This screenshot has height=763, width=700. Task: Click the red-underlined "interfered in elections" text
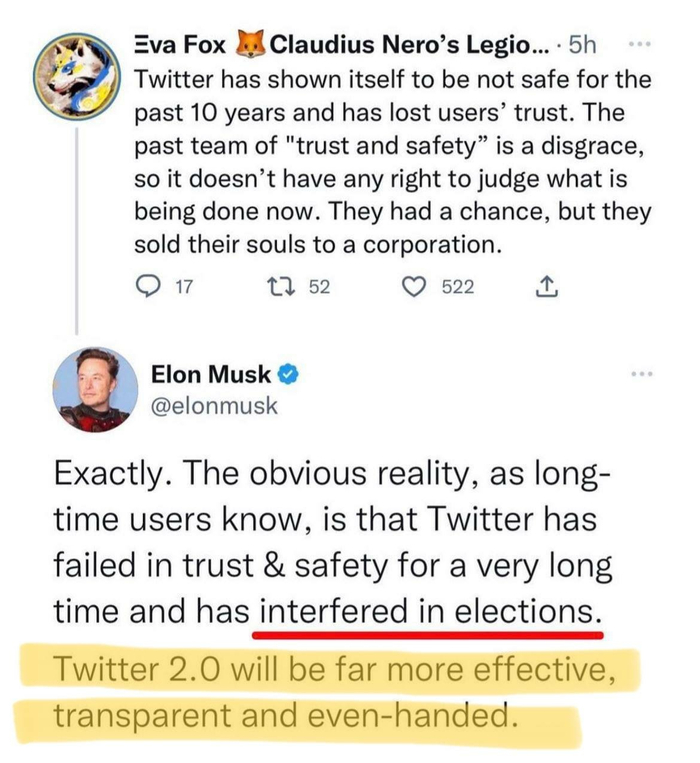click(430, 610)
